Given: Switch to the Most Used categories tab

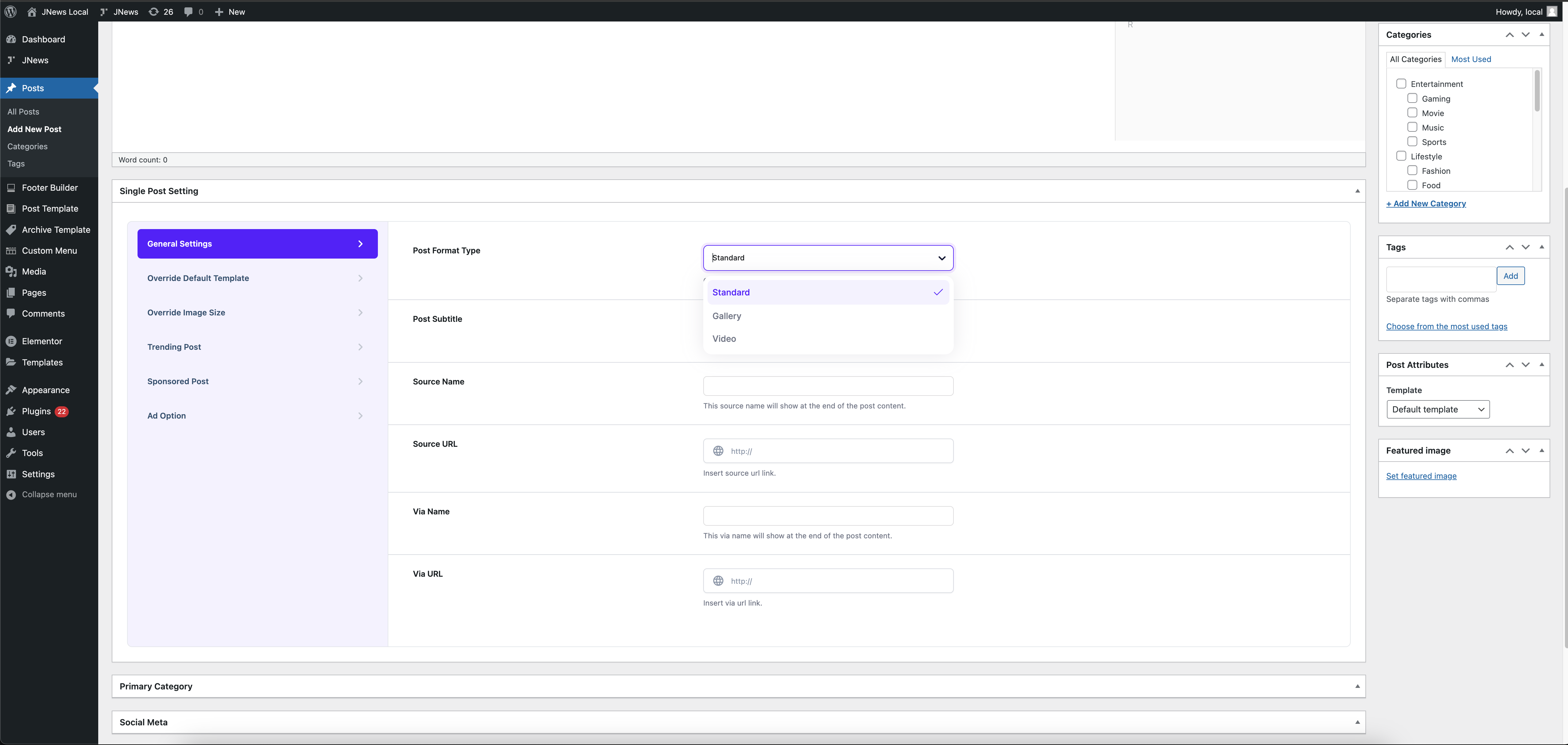Looking at the screenshot, I should click(1471, 59).
